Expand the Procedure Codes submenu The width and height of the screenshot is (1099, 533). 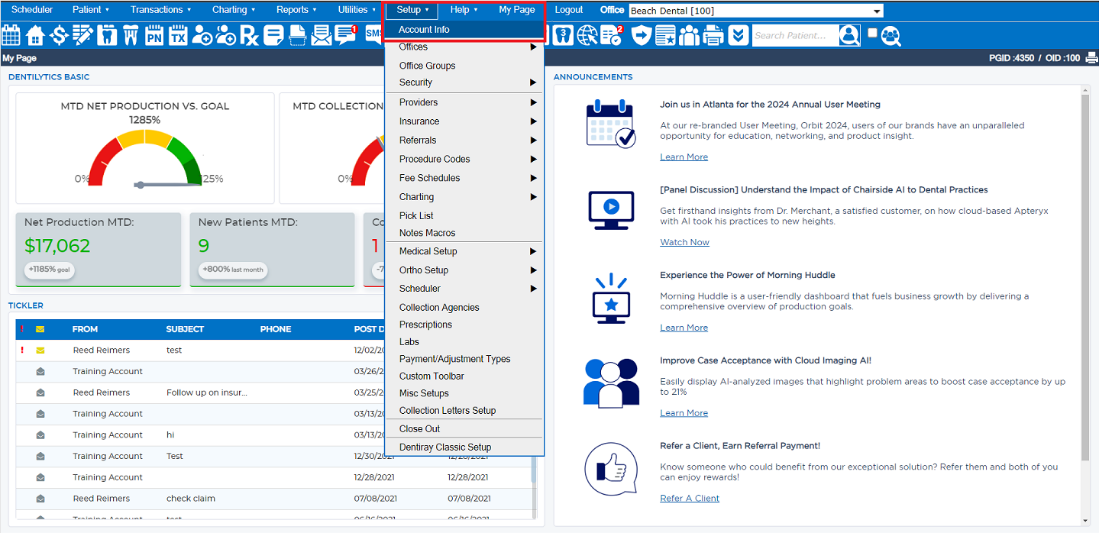pos(464,159)
